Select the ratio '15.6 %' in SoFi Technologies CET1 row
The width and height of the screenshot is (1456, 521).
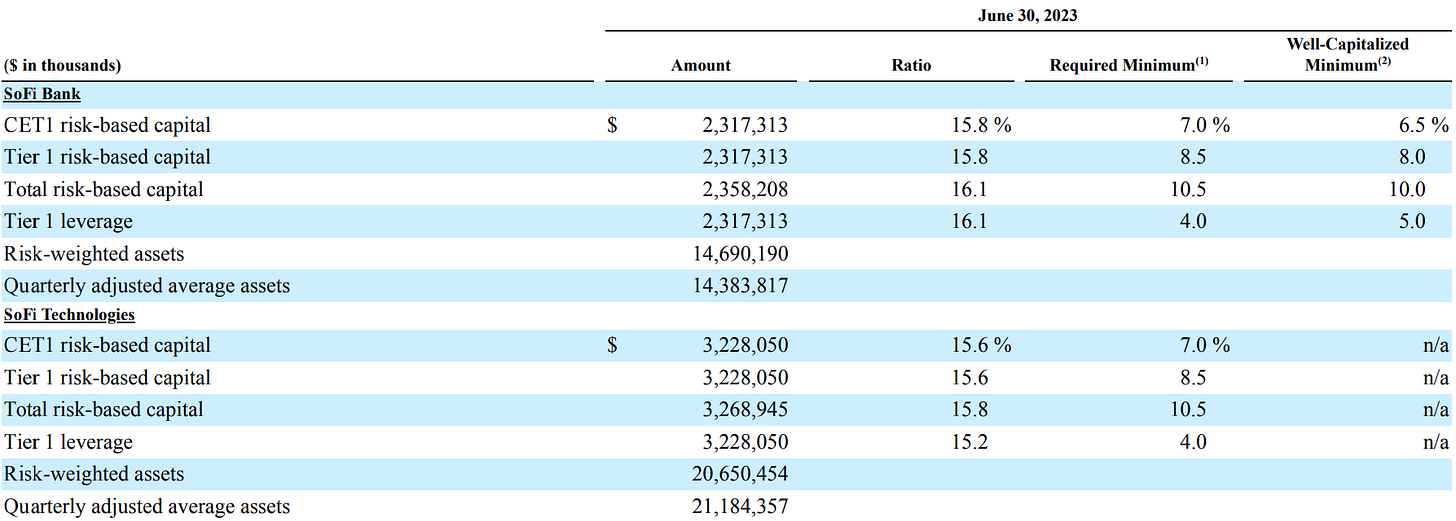point(981,345)
